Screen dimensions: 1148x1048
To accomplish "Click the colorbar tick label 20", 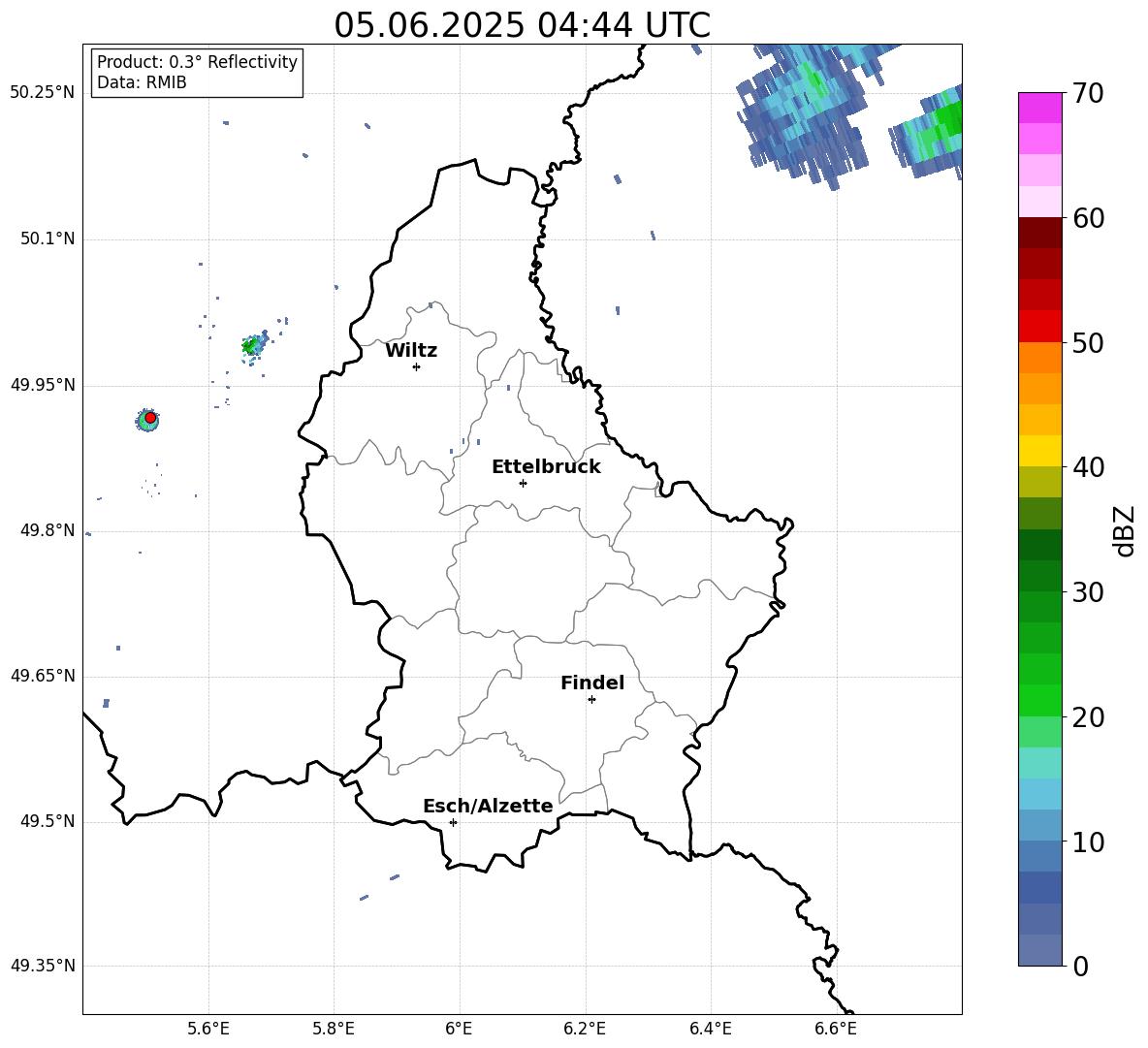I will pos(1088,717).
